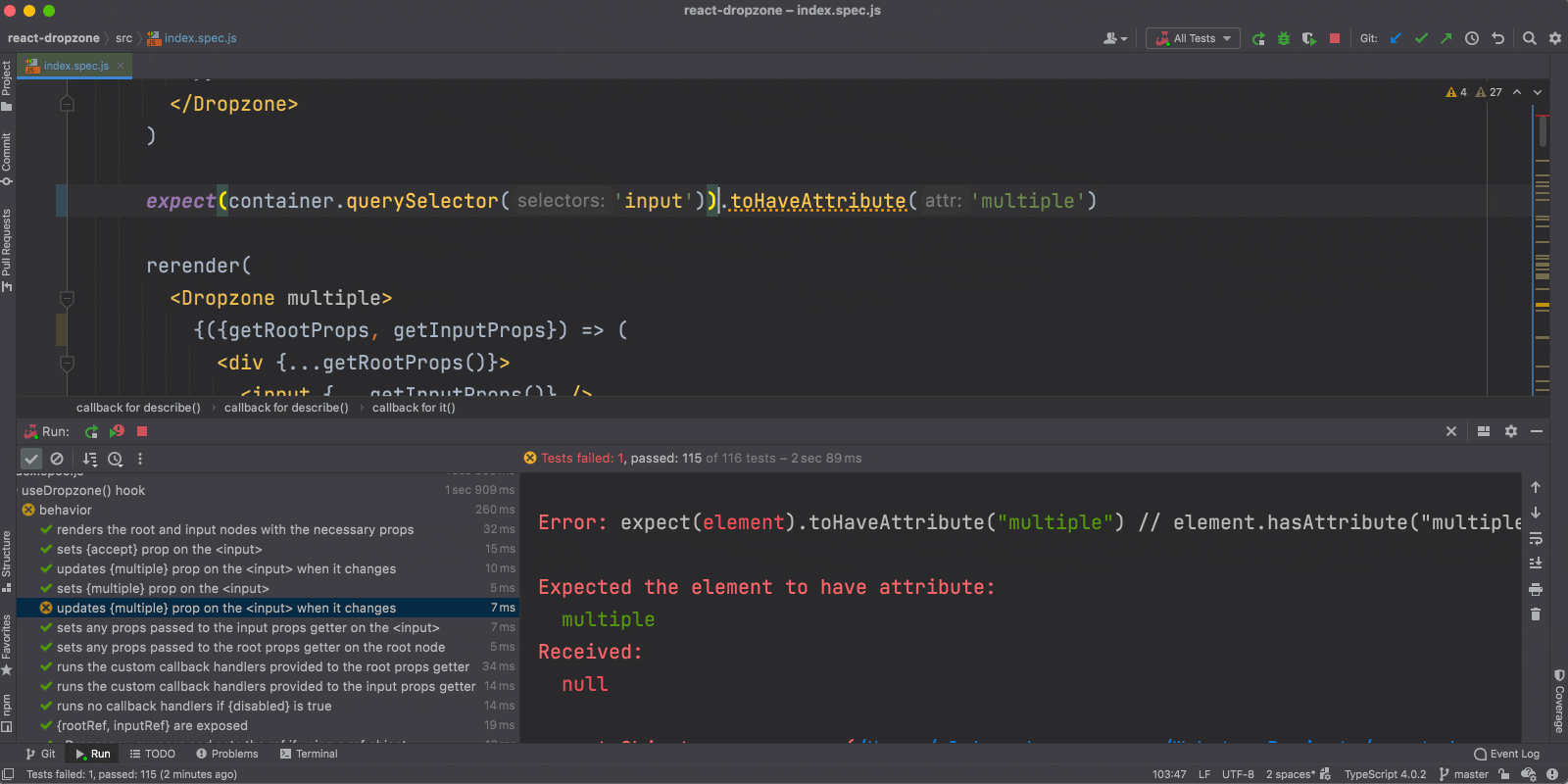Open Git tool window at bottom
Screen dimensions: 1568x784
pyautogui.click(x=41, y=754)
